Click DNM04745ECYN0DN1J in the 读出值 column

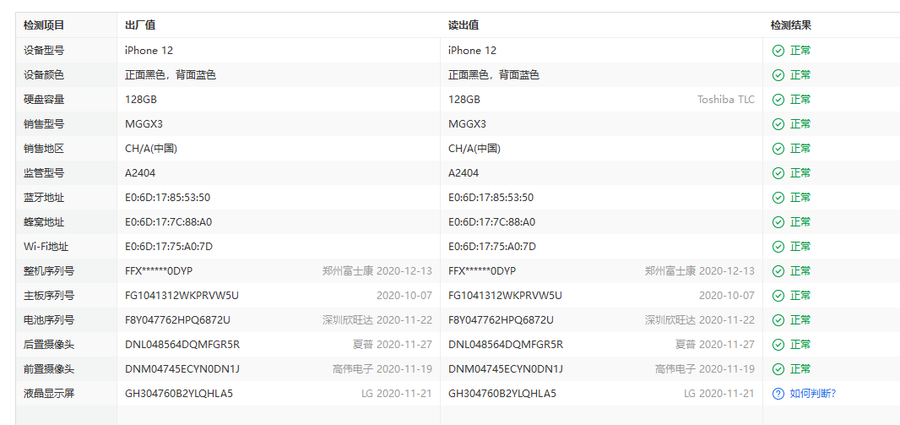(x=506, y=369)
